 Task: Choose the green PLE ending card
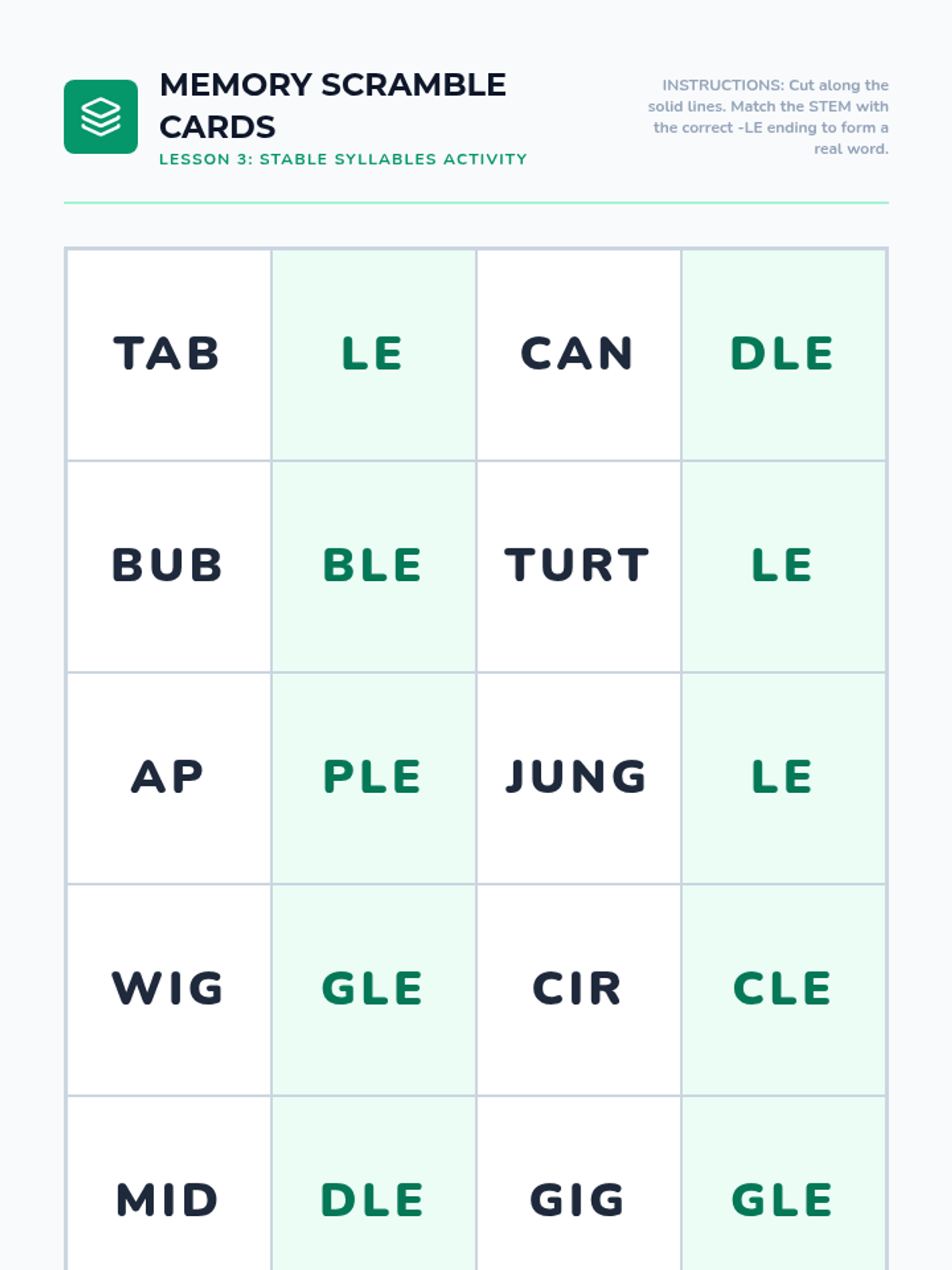[373, 777]
